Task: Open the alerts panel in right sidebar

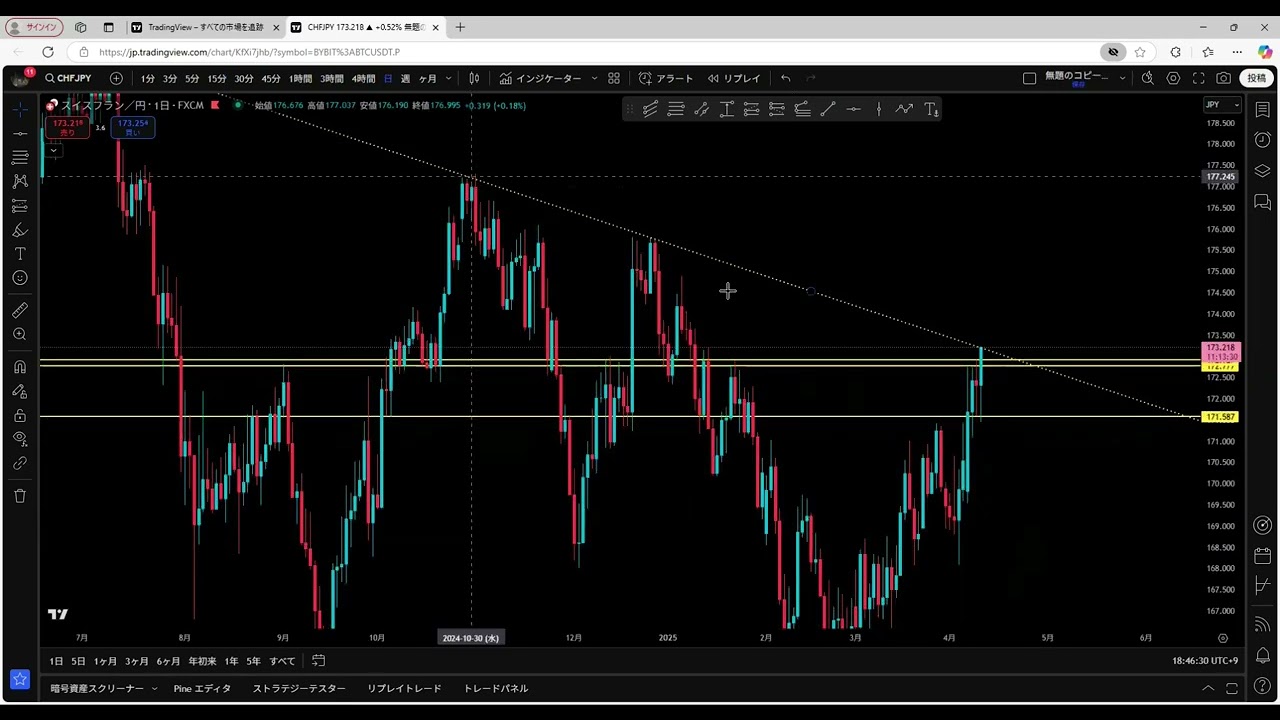Action: [1262, 140]
